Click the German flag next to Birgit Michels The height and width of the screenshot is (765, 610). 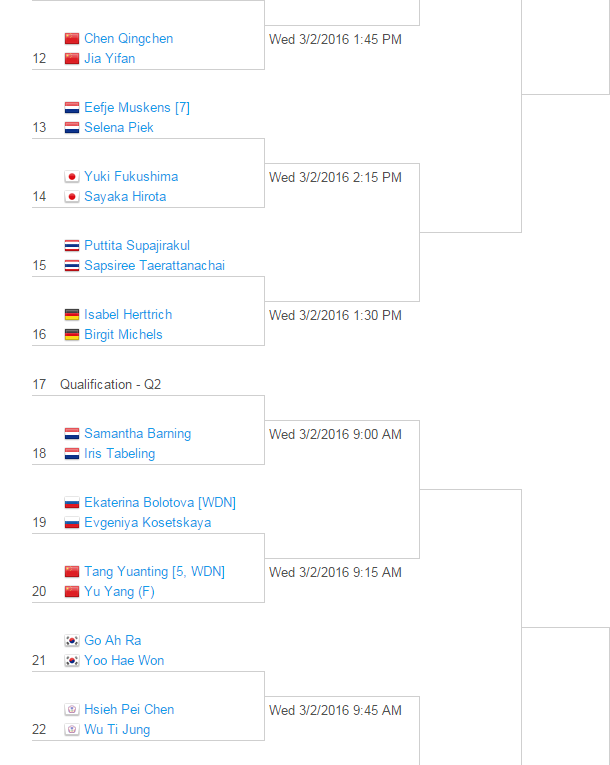(x=72, y=335)
